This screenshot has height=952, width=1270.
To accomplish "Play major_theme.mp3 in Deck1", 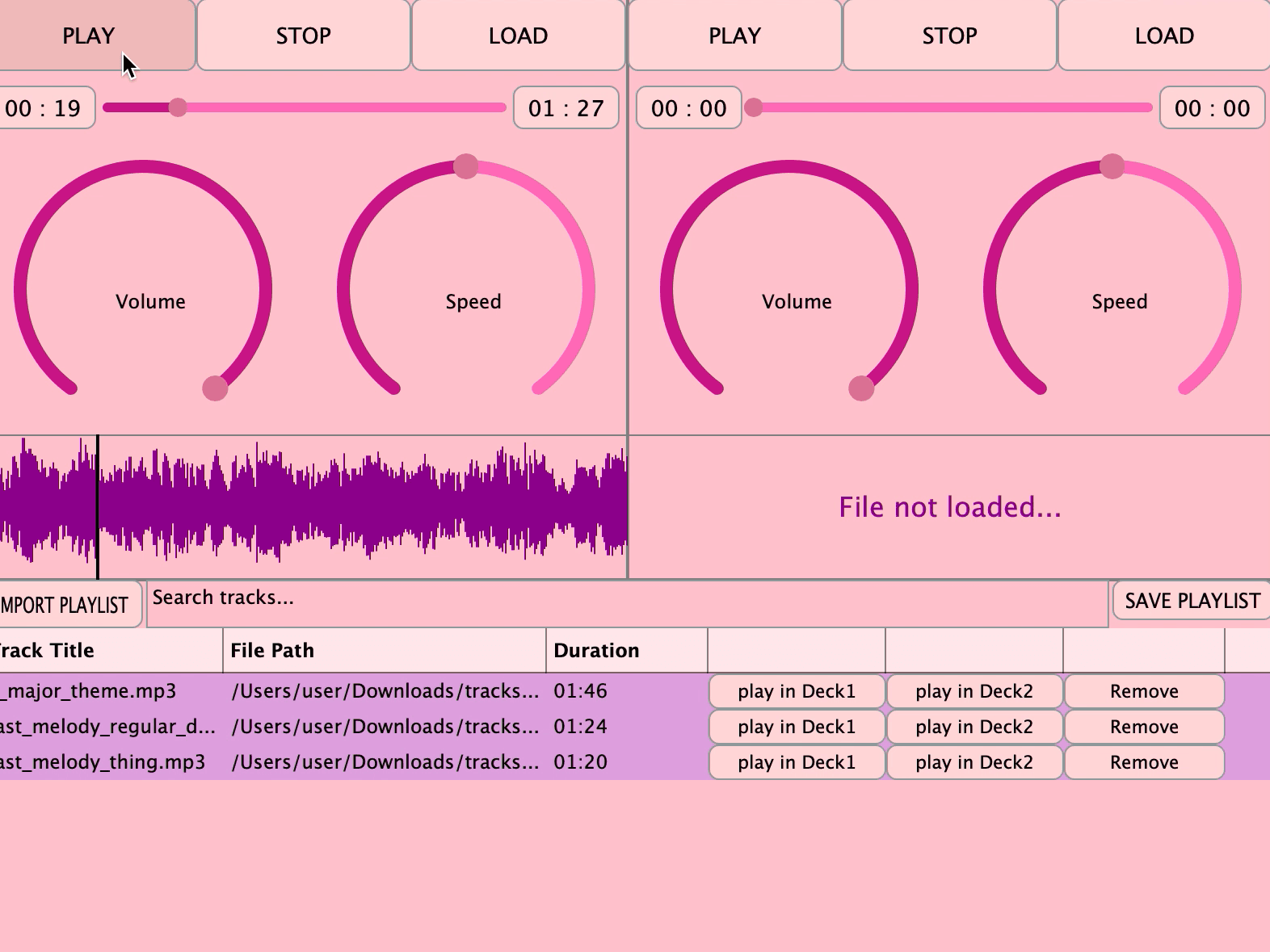I will coord(797,692).
